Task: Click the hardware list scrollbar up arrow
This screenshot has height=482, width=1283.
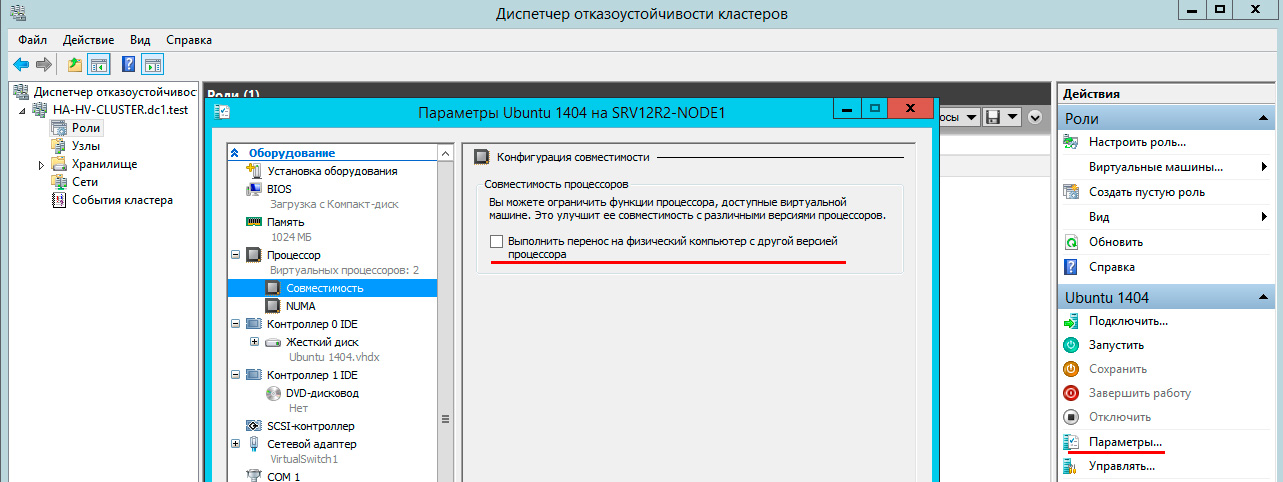Action: (445, 152)
